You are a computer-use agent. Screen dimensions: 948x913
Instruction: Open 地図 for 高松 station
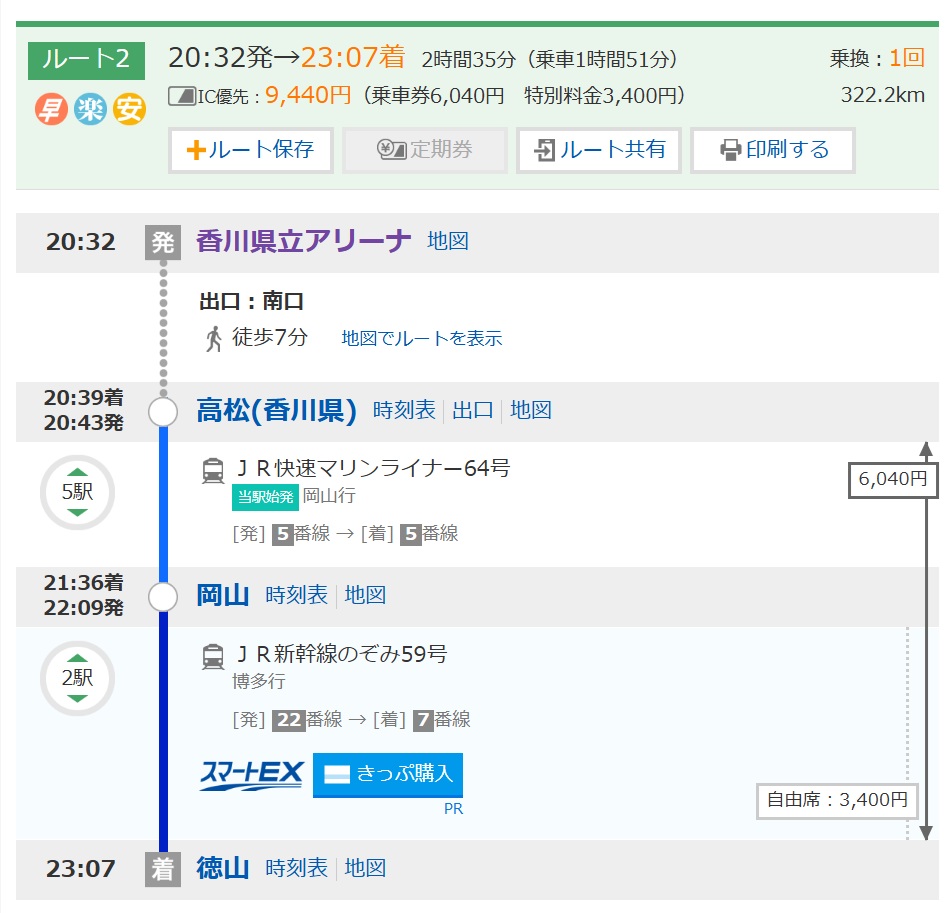(x=531, y=410)
